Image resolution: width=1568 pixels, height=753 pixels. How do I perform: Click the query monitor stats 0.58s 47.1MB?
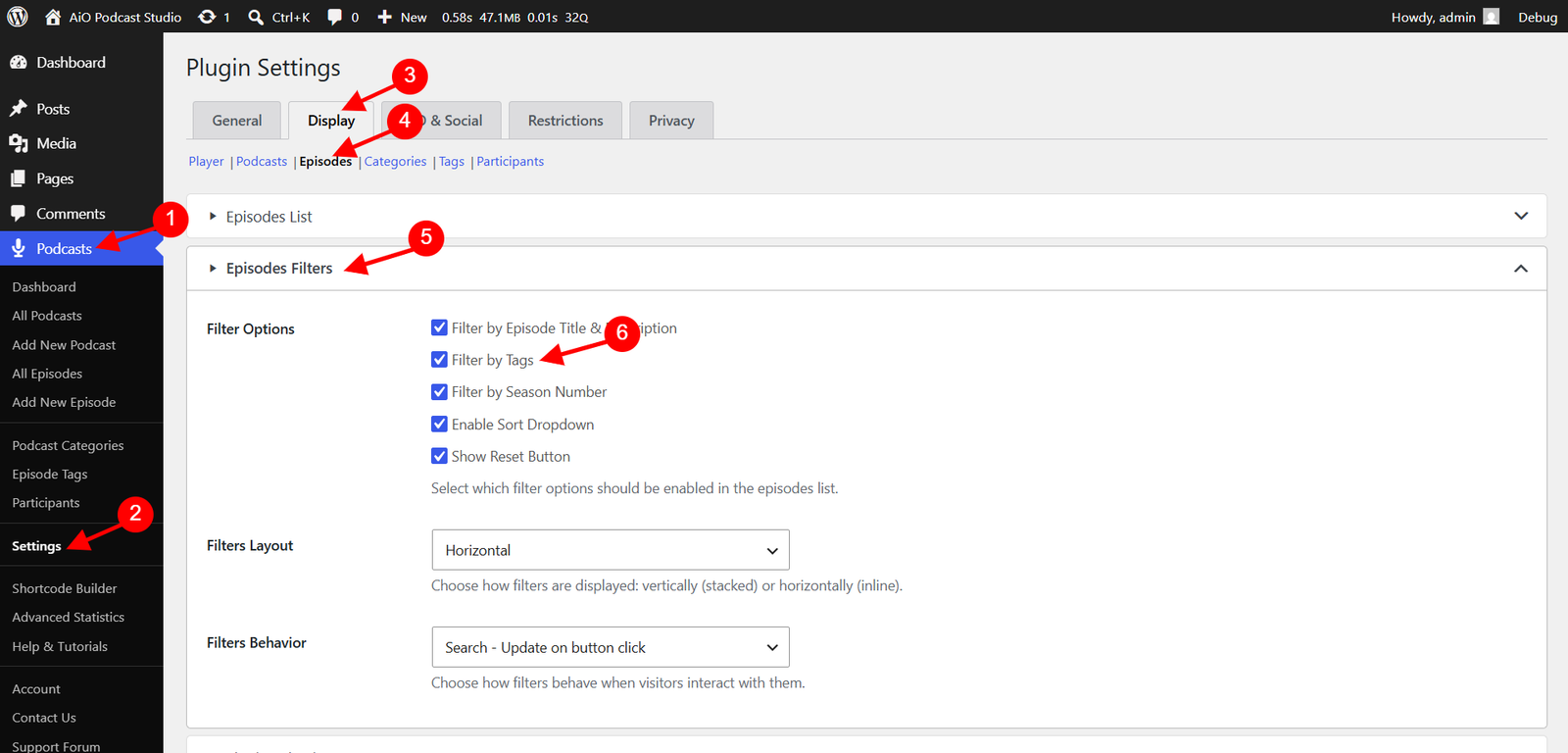click(515, 17)
